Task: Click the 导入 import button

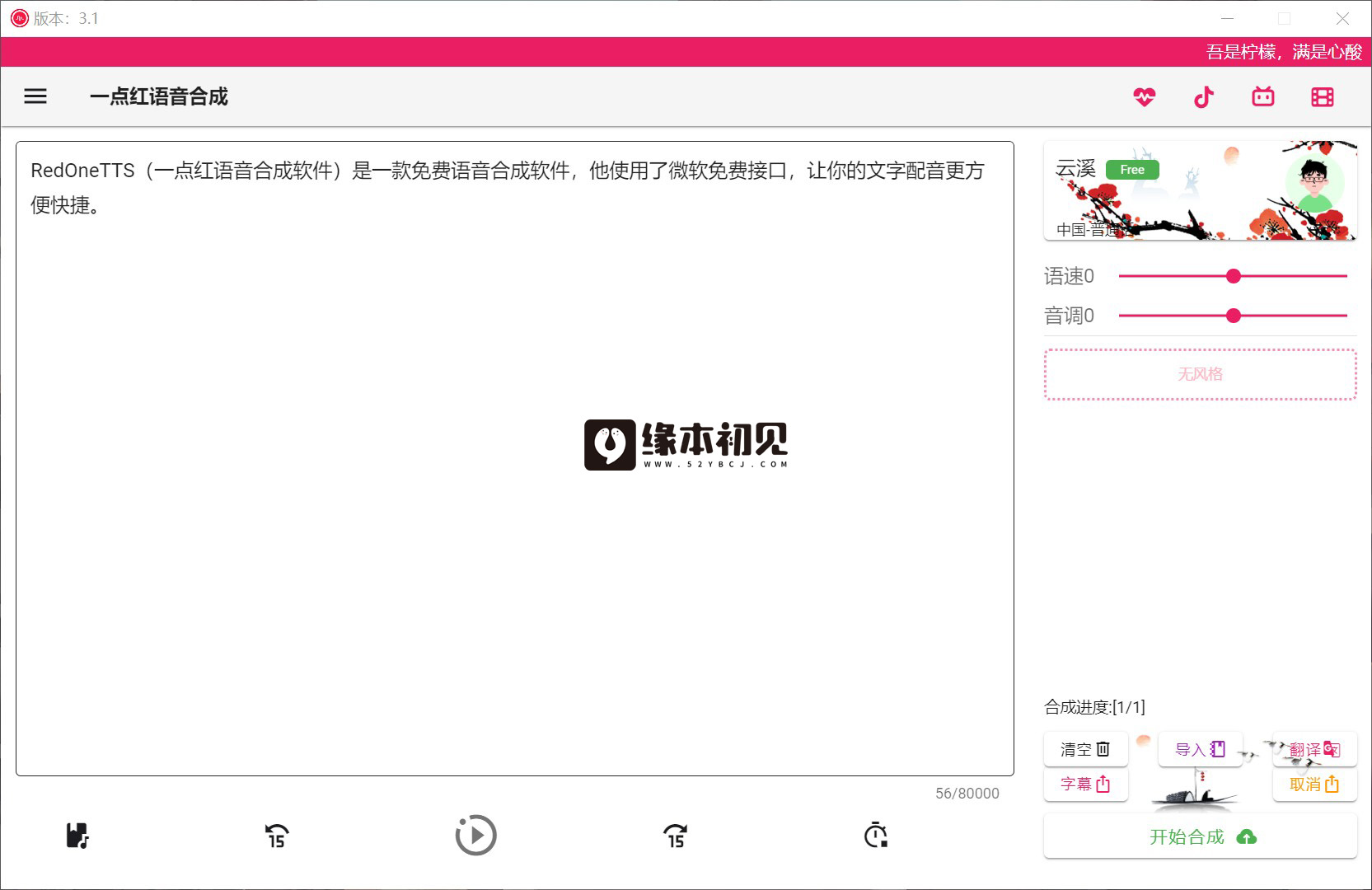Action: coord(1200,749)
